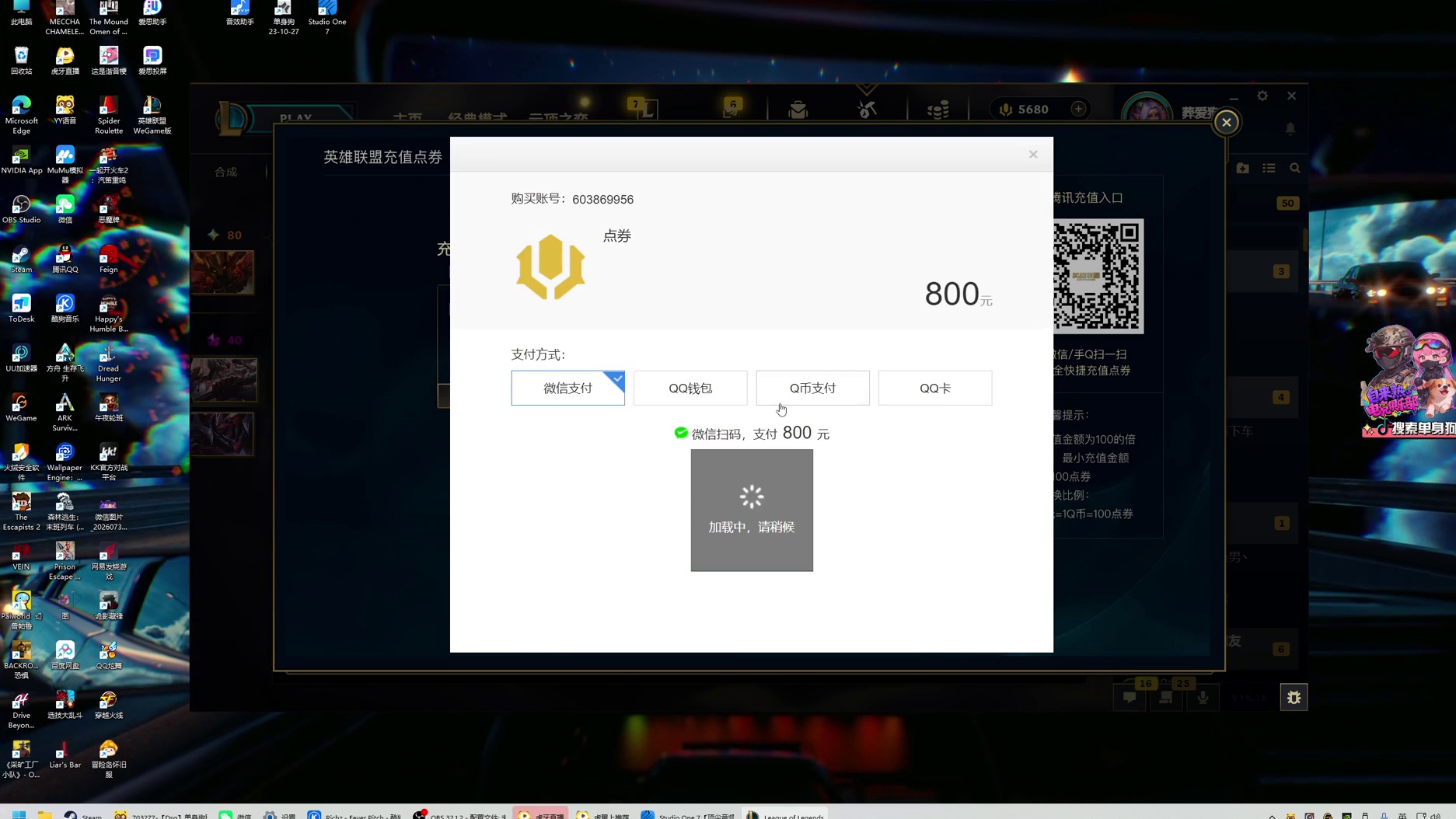Open the Hextech crafting hammer icon
Screen dimensions: 1456x819
[x=867, y=110]
